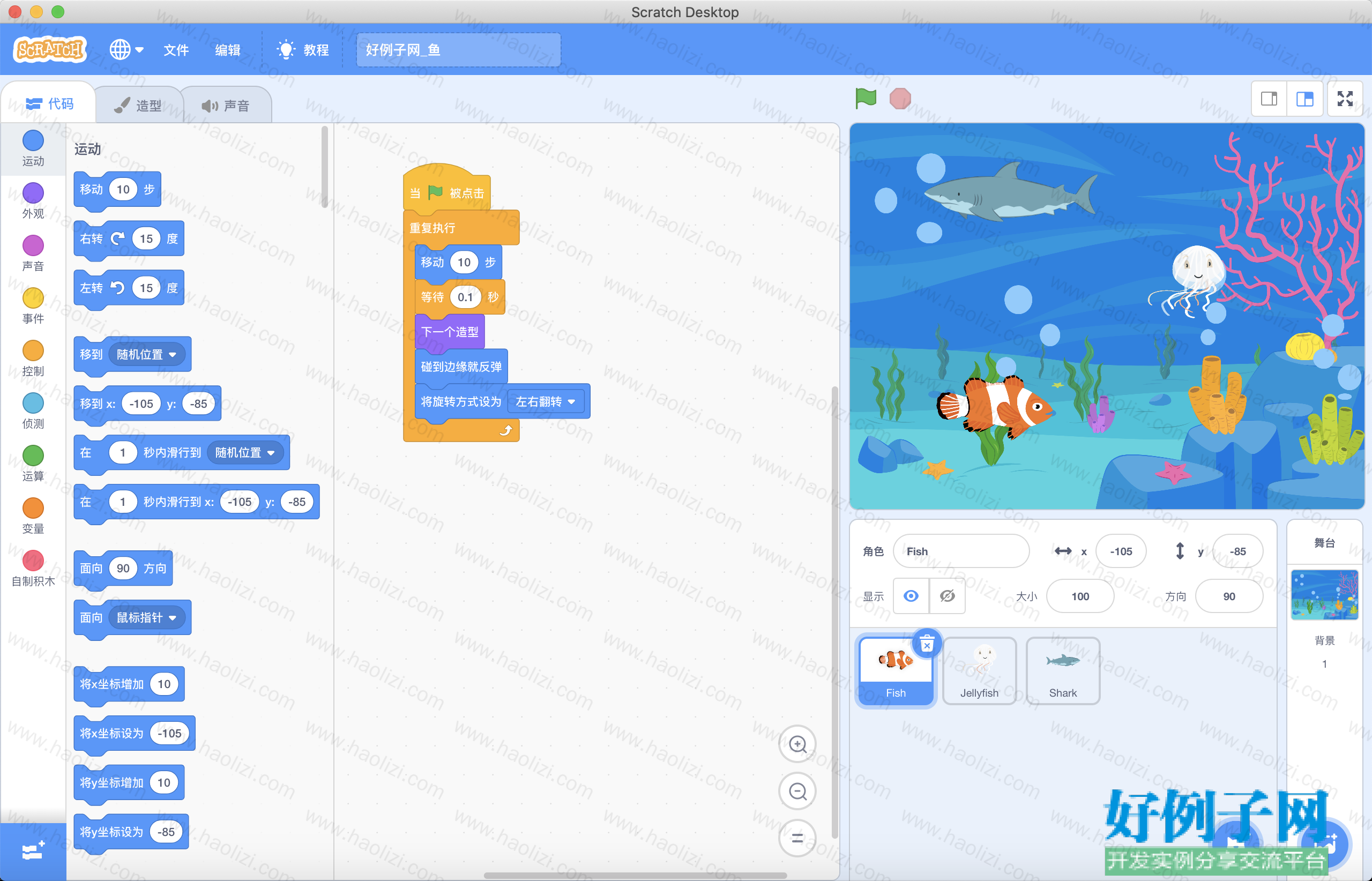Select the 控制 control category
This screenshot has height=881, width=1372.
pos(33,359)
